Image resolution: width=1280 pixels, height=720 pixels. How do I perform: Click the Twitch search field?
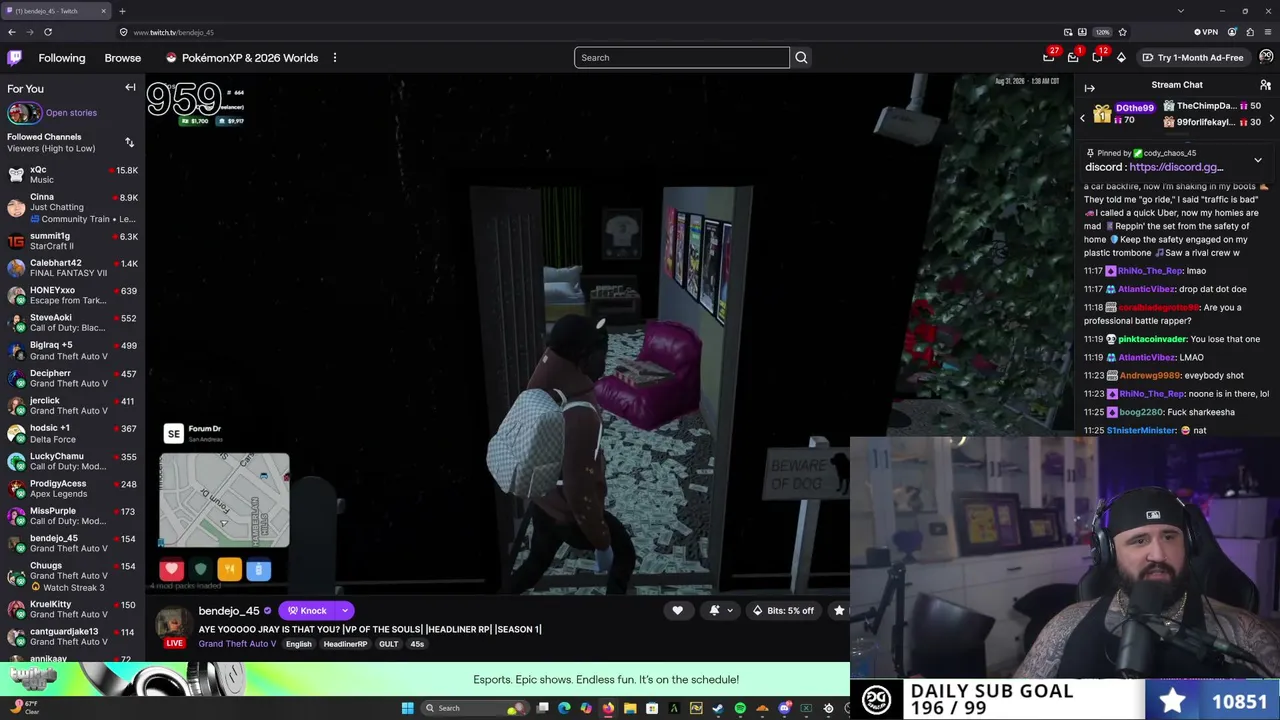[x=682, y=58]
